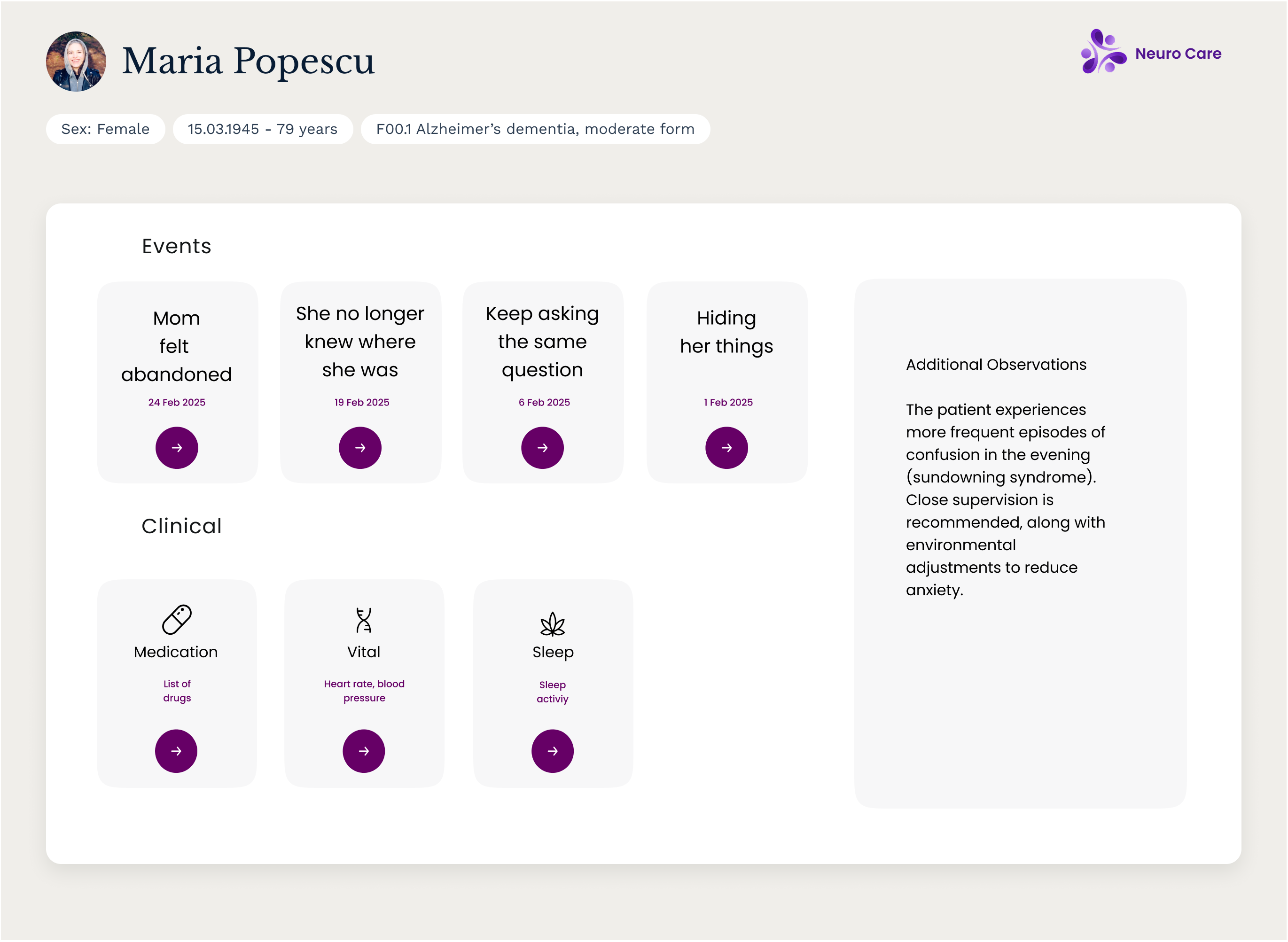Click Maria Popescu's profile photo
The width and height of the screenshot is (1288, 942).
tap(76, 62)
